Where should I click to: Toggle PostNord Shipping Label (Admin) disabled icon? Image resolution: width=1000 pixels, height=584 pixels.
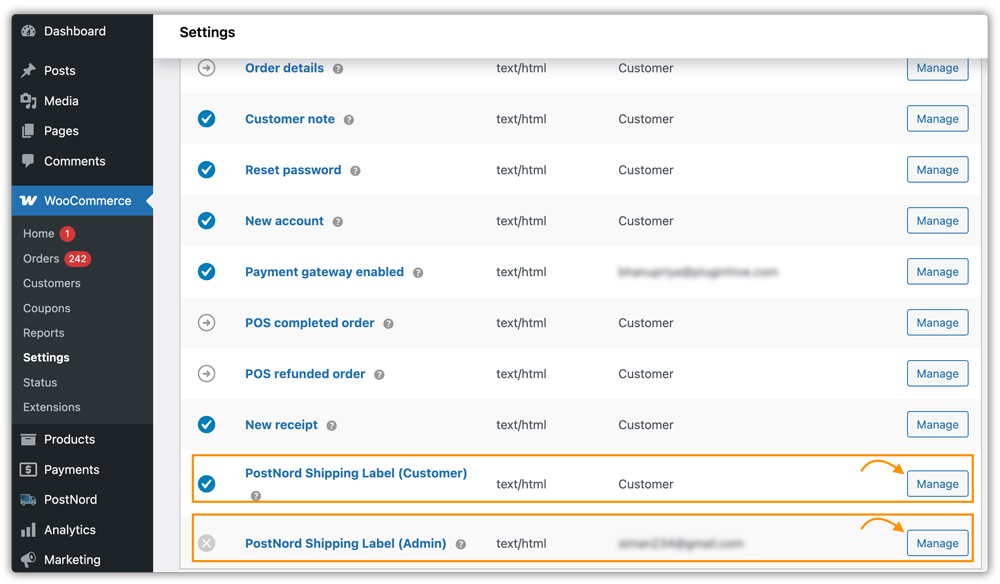coord(206,543)
